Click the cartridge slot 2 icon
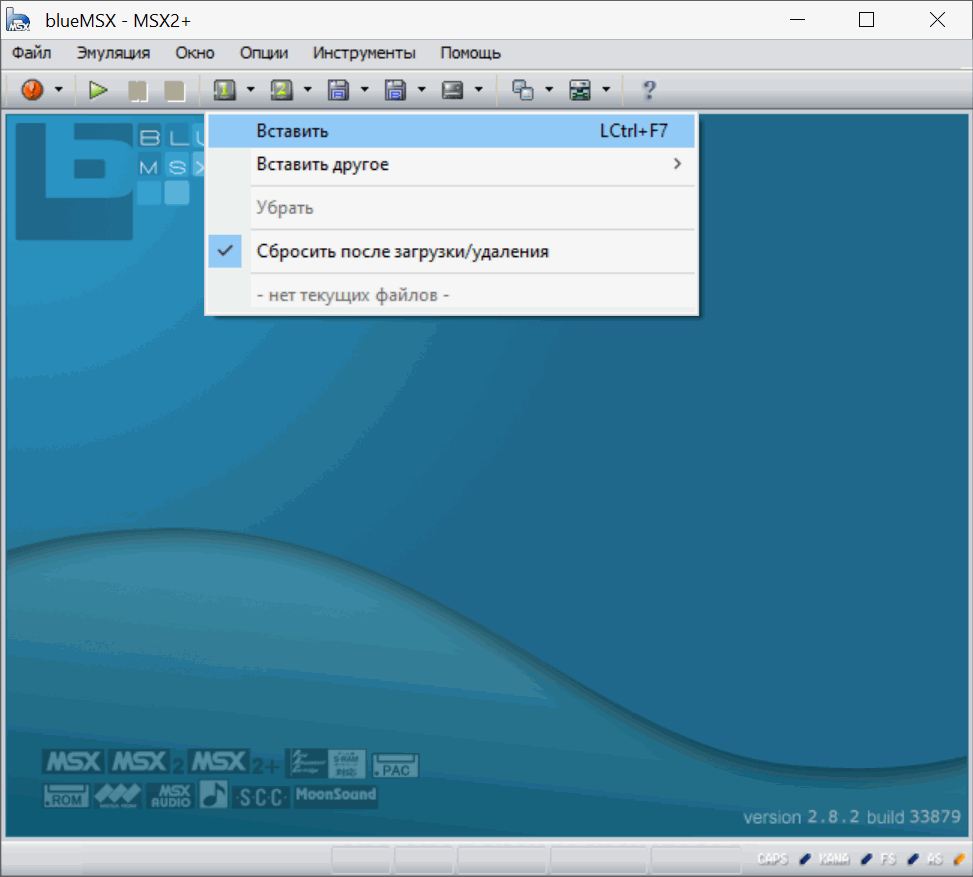Image resolution: width=973 pixels, height=877 pixels. [x=282, y=90]
